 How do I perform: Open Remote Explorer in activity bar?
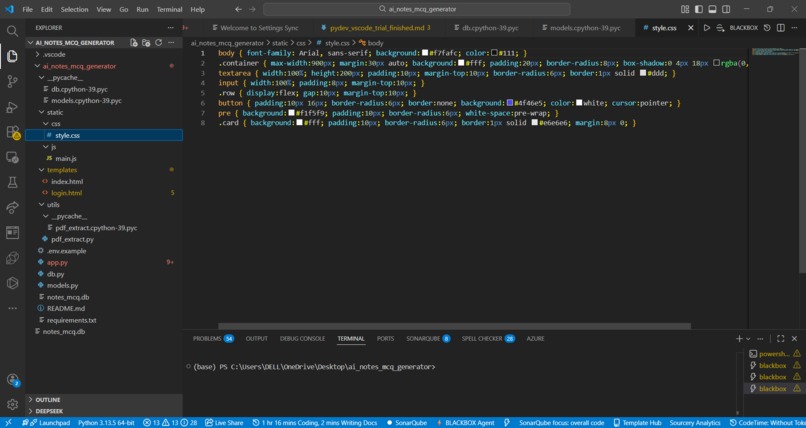tap(12, 157)
